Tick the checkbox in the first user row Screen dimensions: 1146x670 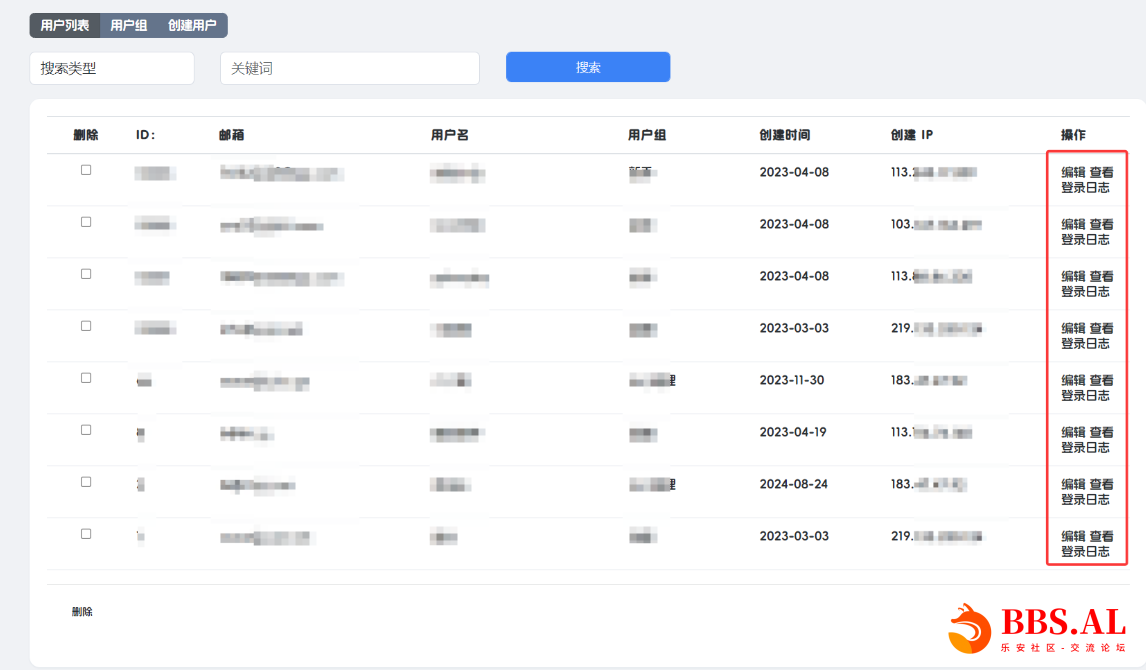click(86, 170)
